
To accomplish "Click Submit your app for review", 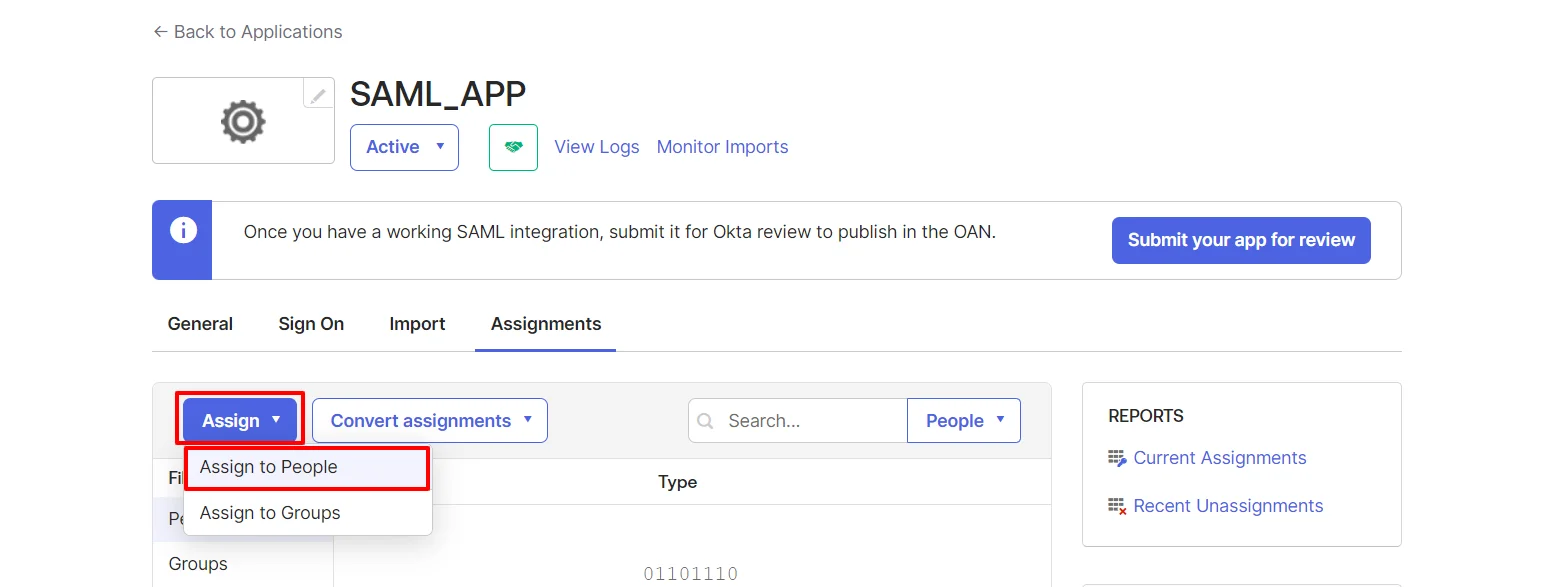I will pyautogui.click(x=1240, y=240).
